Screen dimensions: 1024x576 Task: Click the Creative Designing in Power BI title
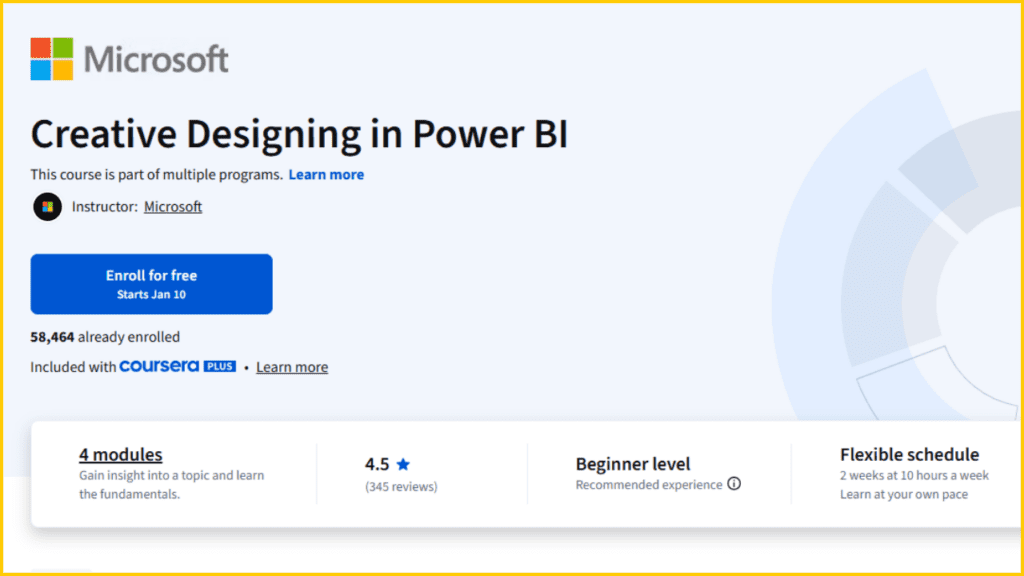pos(299,133)
